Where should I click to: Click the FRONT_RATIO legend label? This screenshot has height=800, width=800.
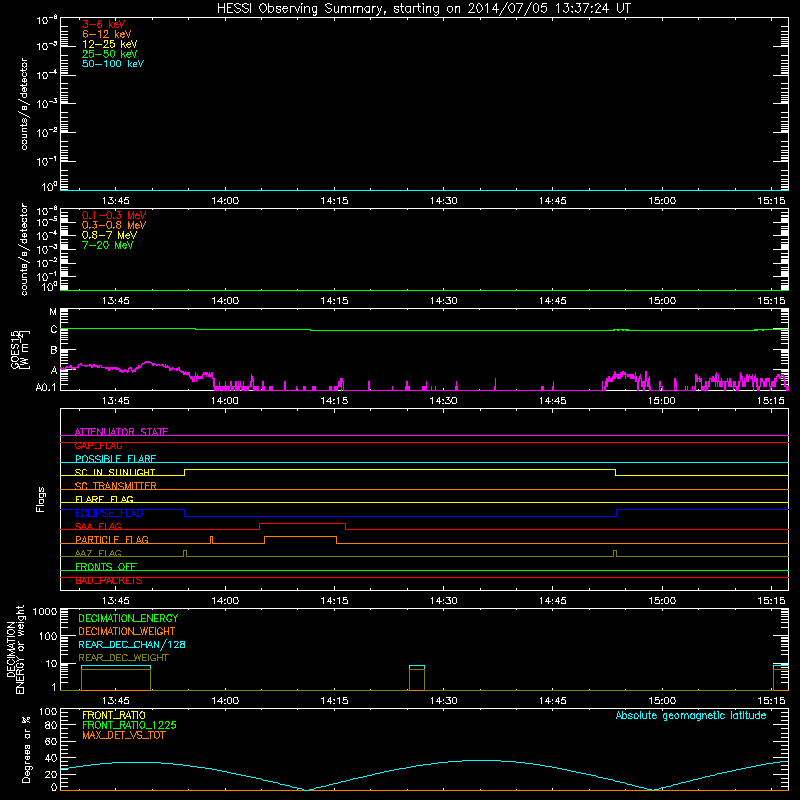tap(114, 715)
